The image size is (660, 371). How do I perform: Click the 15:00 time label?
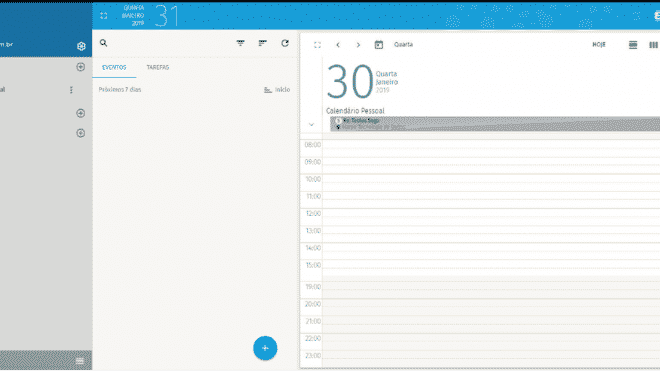point(313,265)
